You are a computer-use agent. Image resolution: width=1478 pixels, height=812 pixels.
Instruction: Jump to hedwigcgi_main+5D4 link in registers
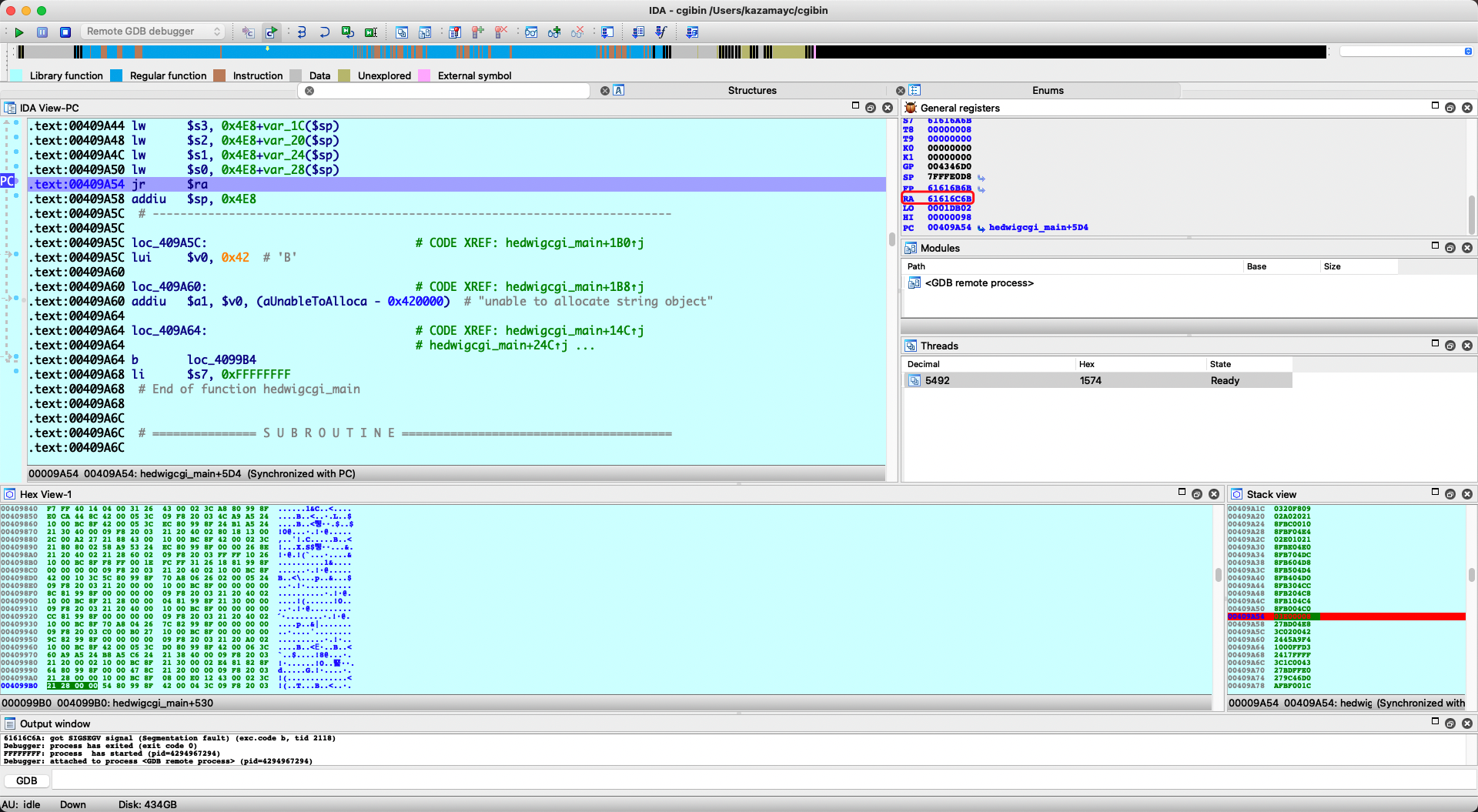tap(1038, 228)
